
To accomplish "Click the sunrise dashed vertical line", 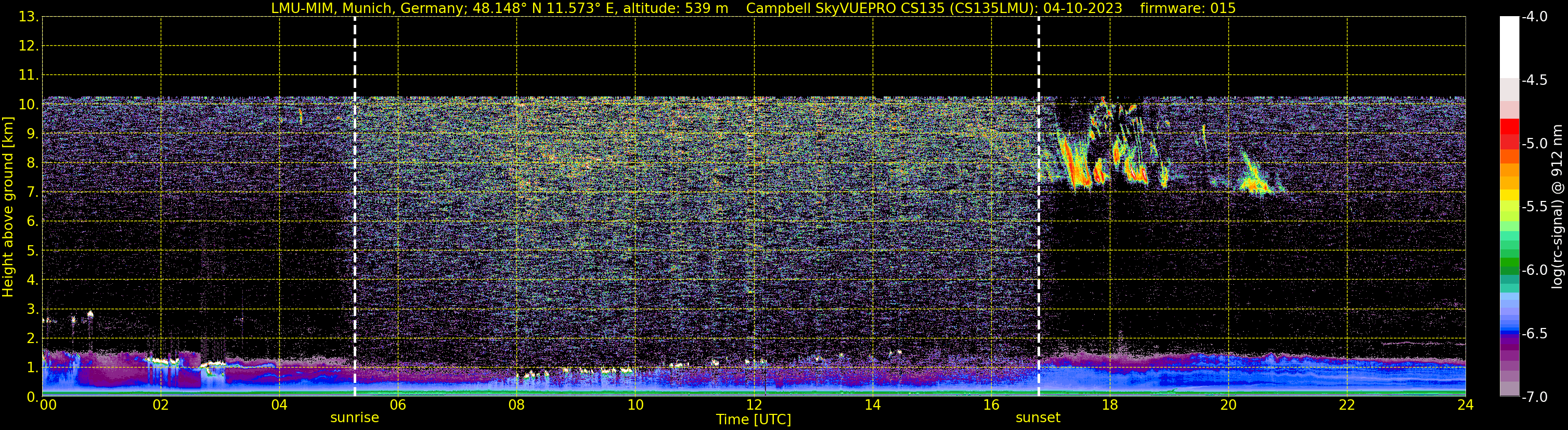I will (355, 207).
